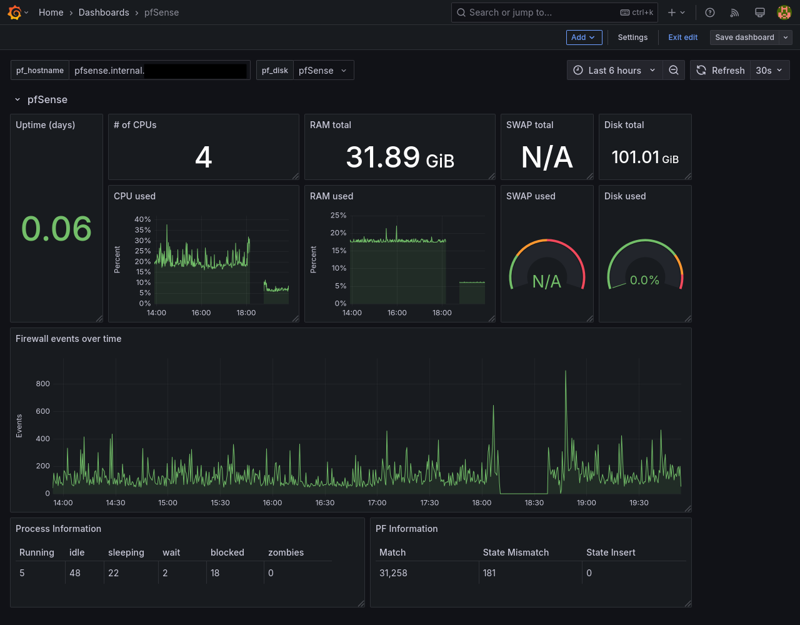The image size is (800, 625).
Task: Click the blocked value 18
Action: [215, 573]
